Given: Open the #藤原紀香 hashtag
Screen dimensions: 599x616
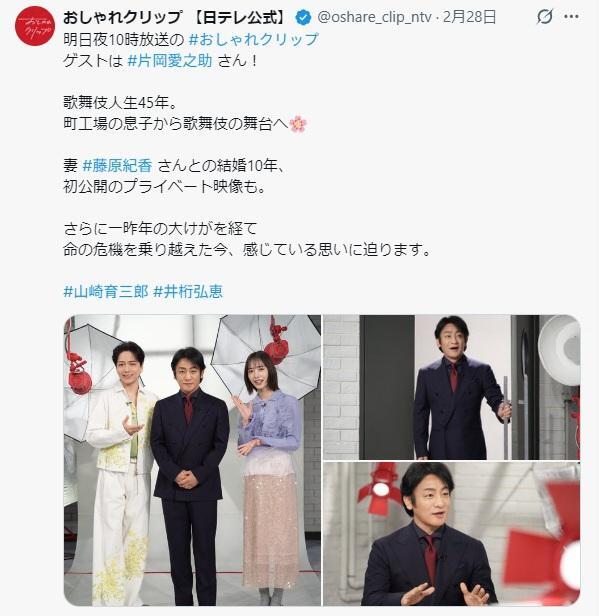Looking at the screenshot, I should pos(117,165).
